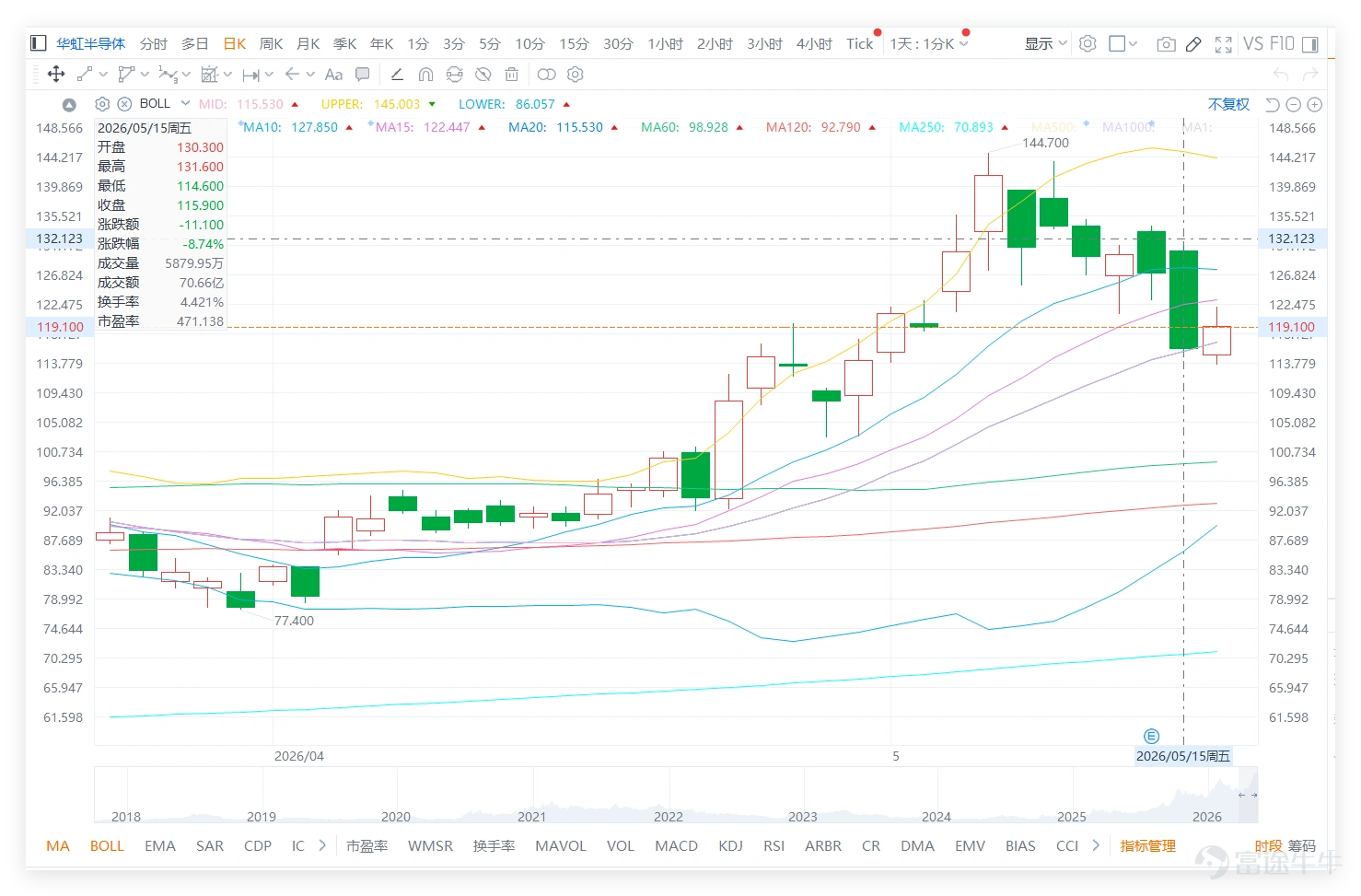Expand the BOLL indicator dropdown

[x=185, y=103]
